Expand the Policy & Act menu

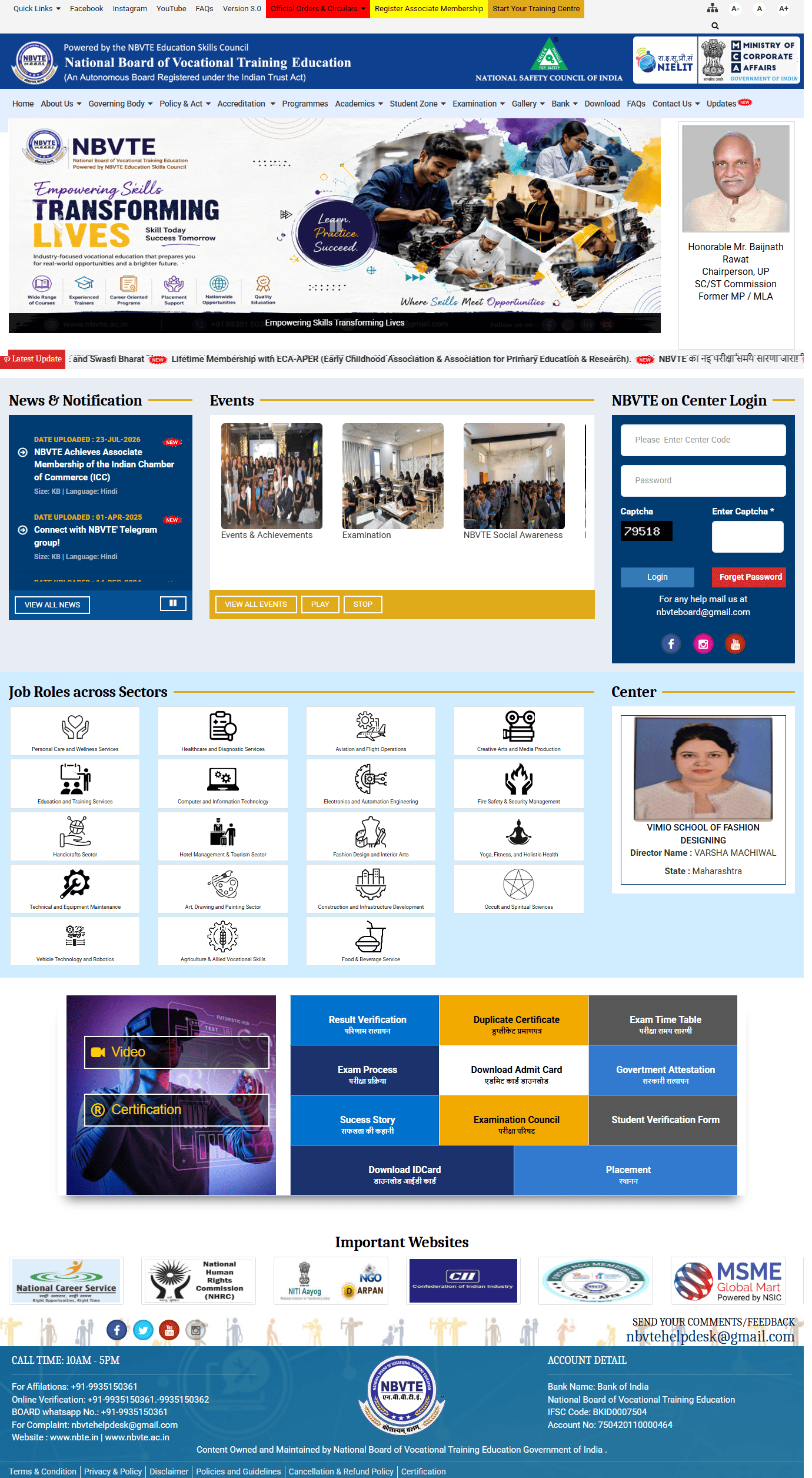click(x=185, y=104)
